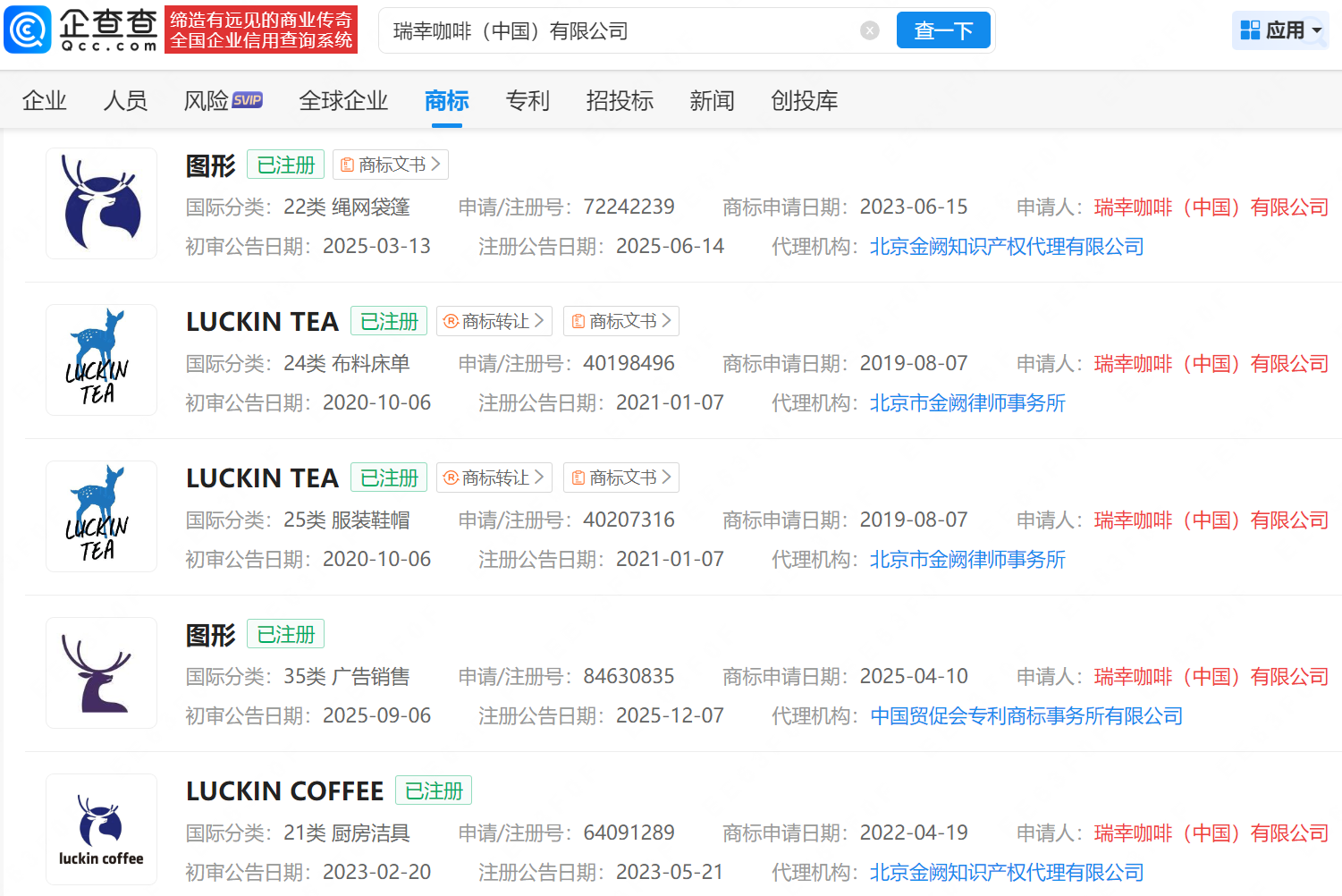Viewport: 1342px width, 896px height.
Task: Click applicant link in the 84630835 row
Action: pos(1211,677)
